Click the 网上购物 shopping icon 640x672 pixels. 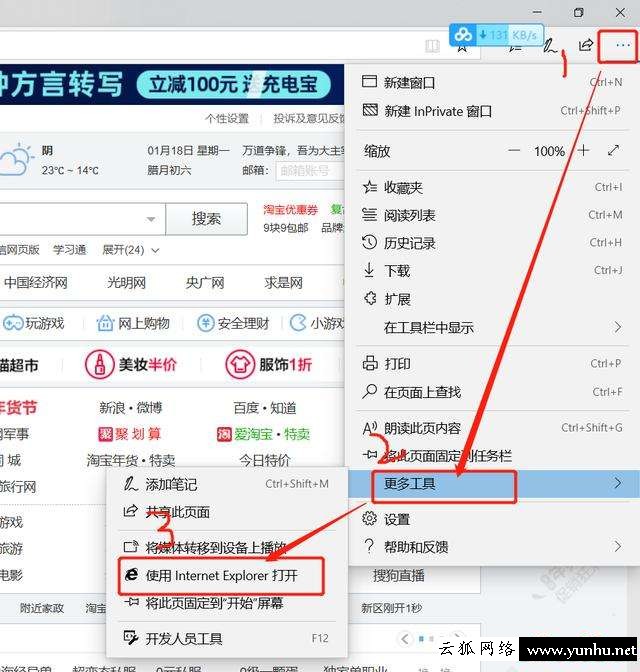coord(105,323)
